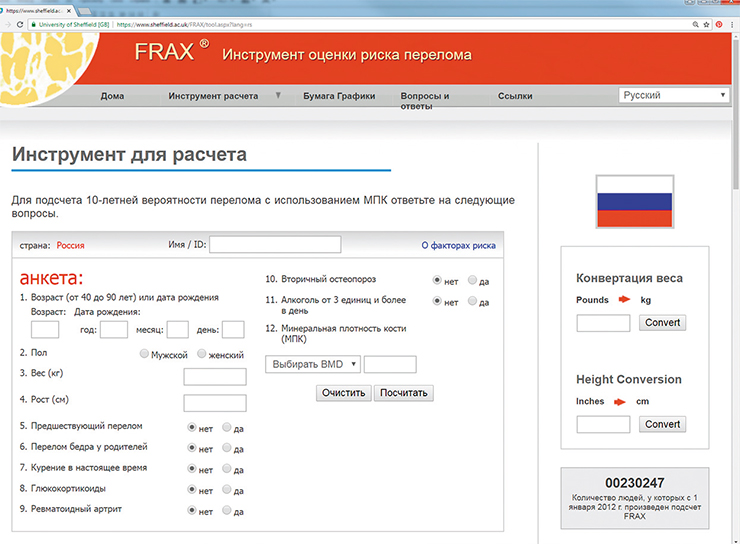
Task: Choose да for Ревматоидный артрит
Action: [227, 510]
